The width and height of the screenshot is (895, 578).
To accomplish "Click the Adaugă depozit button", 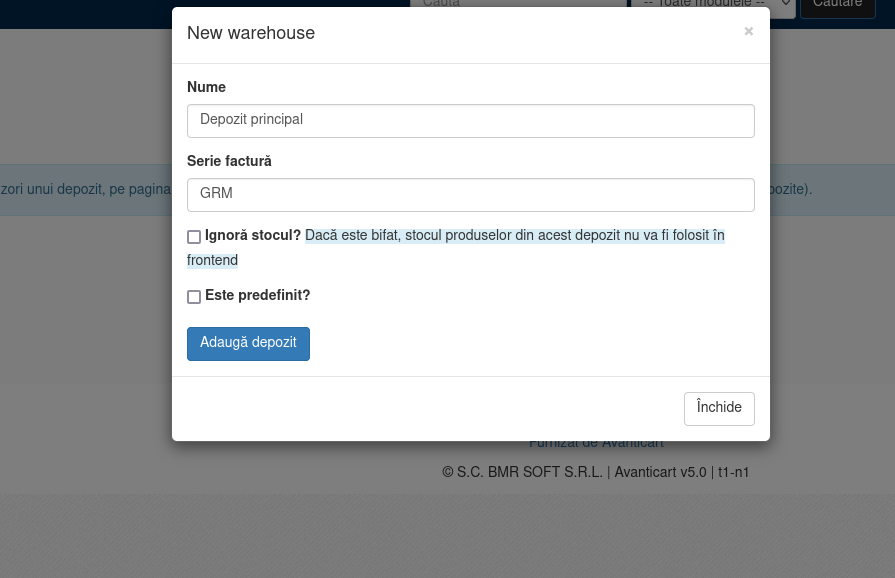I will (248, 343).
